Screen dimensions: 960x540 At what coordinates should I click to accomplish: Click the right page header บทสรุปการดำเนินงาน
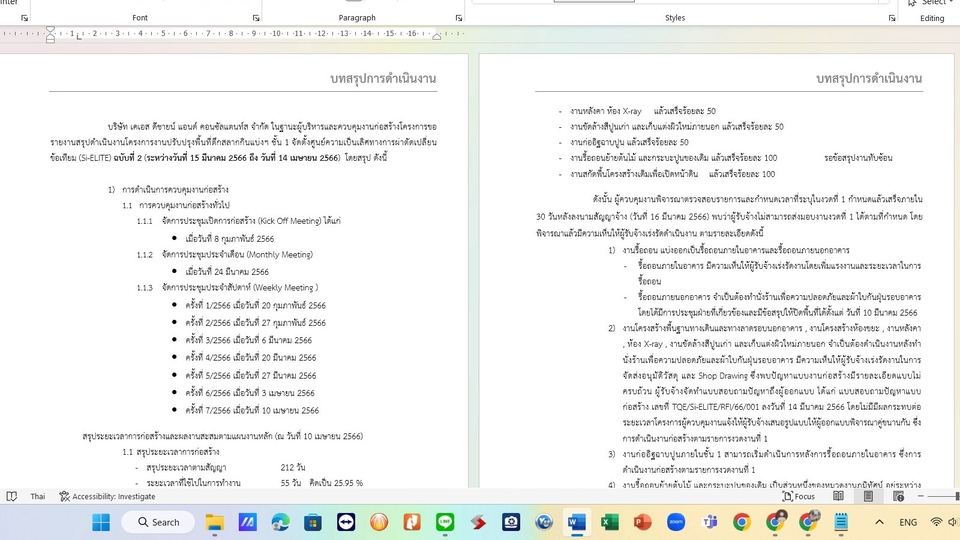pos(869,78)
